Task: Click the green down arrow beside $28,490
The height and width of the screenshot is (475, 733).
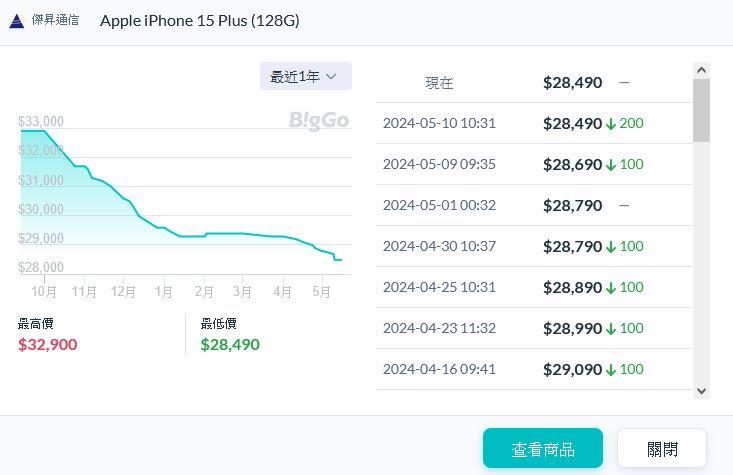Action: 610,124
